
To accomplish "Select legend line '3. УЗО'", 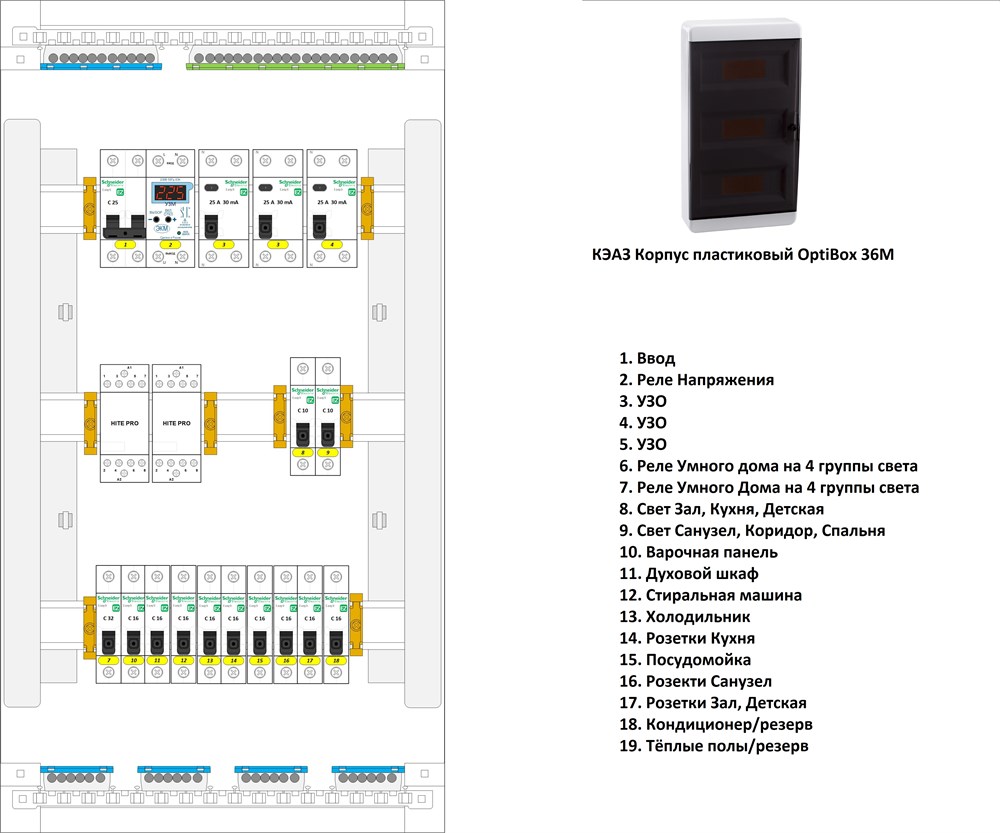I will click(643, 401).
